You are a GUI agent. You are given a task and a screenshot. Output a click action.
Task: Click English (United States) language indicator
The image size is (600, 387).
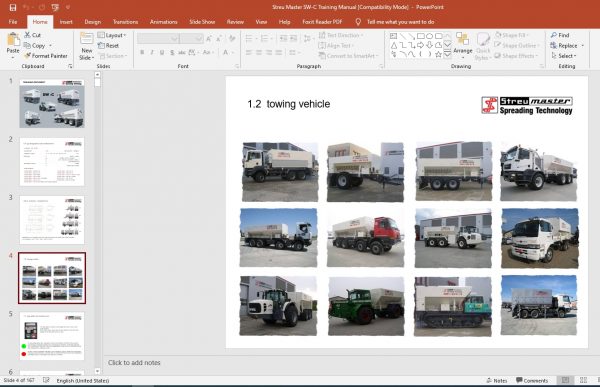[x=83, y=380]
